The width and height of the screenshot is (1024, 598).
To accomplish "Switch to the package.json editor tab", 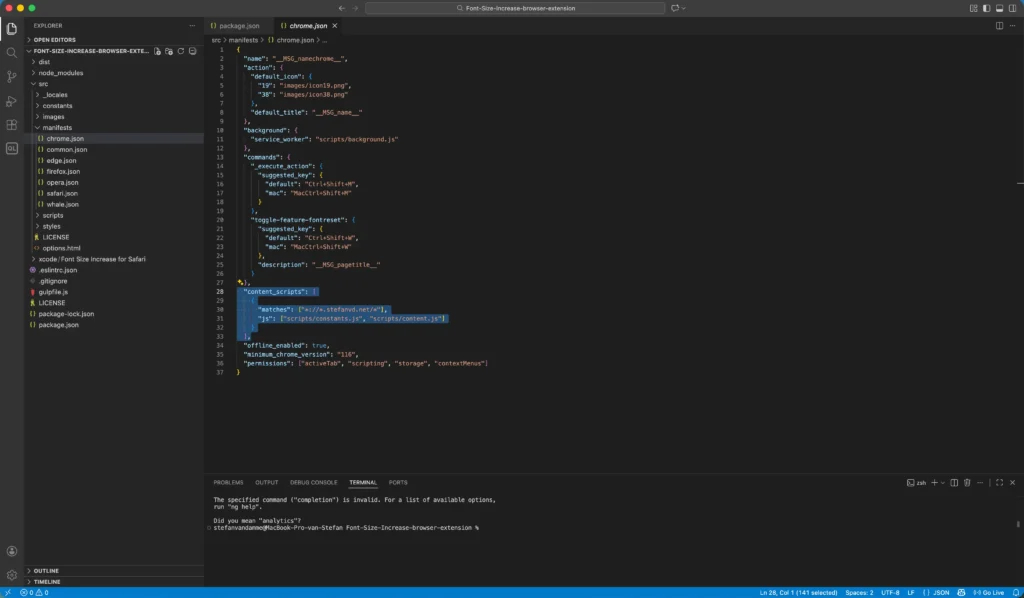I will 239,25.
